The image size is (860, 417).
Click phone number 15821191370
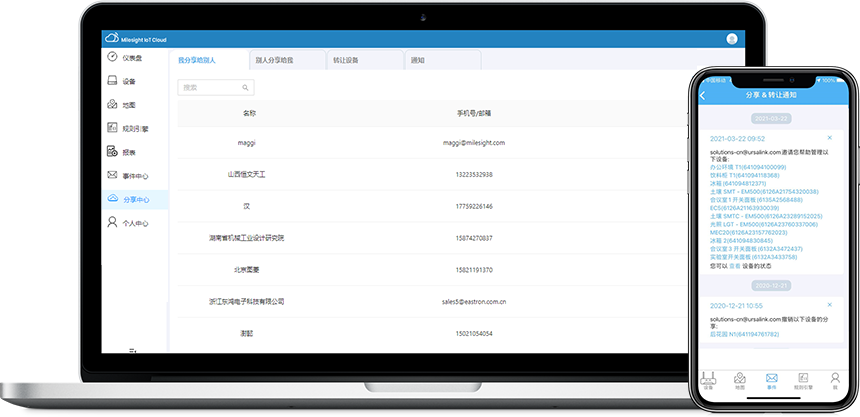pos(474,270)
